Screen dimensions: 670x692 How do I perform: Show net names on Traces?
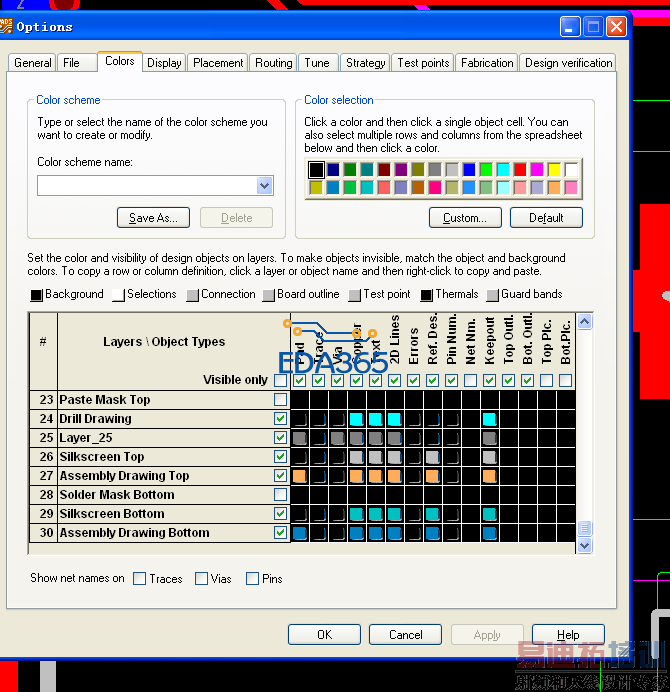click(x=139, y=579)
